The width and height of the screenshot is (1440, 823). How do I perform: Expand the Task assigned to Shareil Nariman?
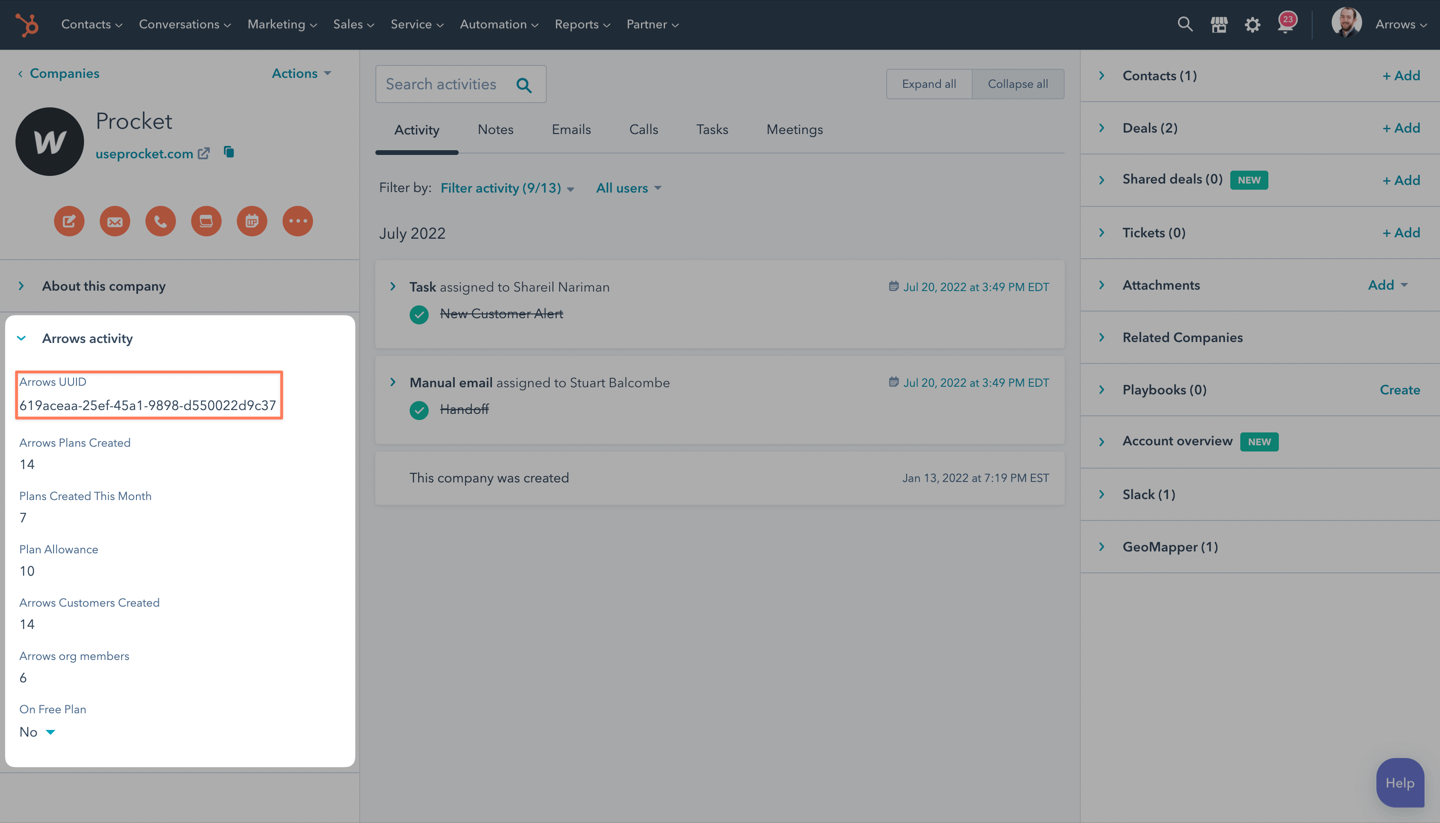393,286
